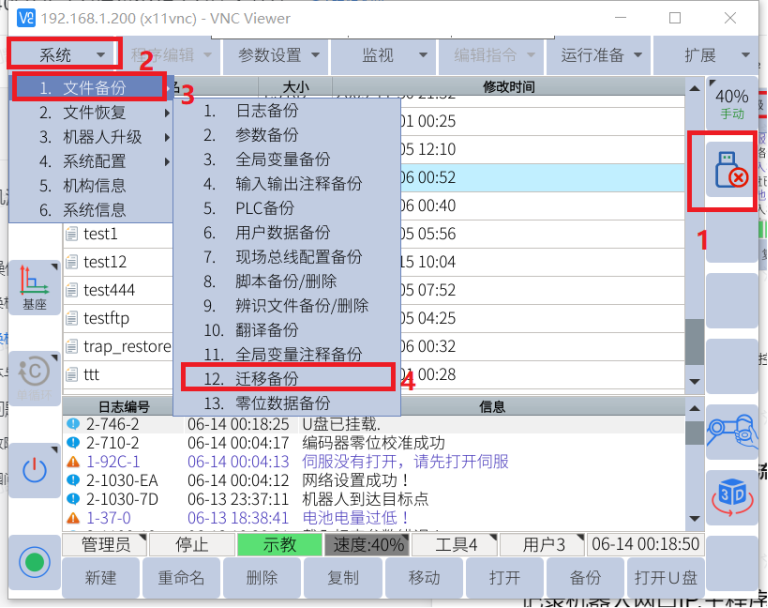
Task: Expand the 参数设置 dropdown
Action: pos(277,55)
